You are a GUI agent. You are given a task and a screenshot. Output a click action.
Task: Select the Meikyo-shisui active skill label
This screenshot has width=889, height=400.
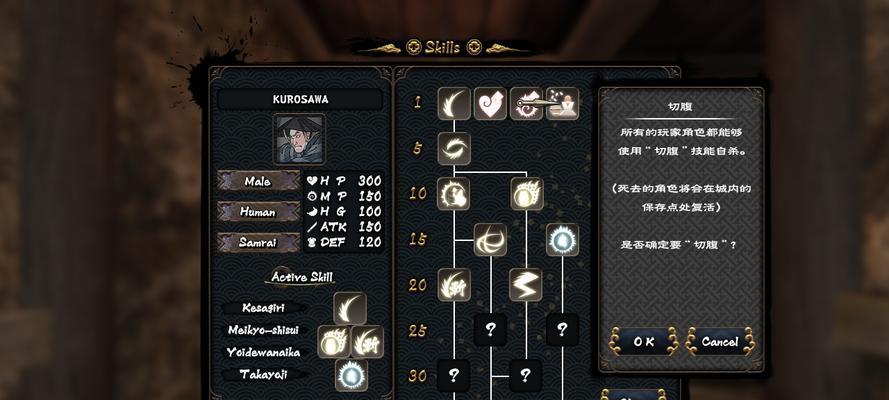[x=264, y=330]
